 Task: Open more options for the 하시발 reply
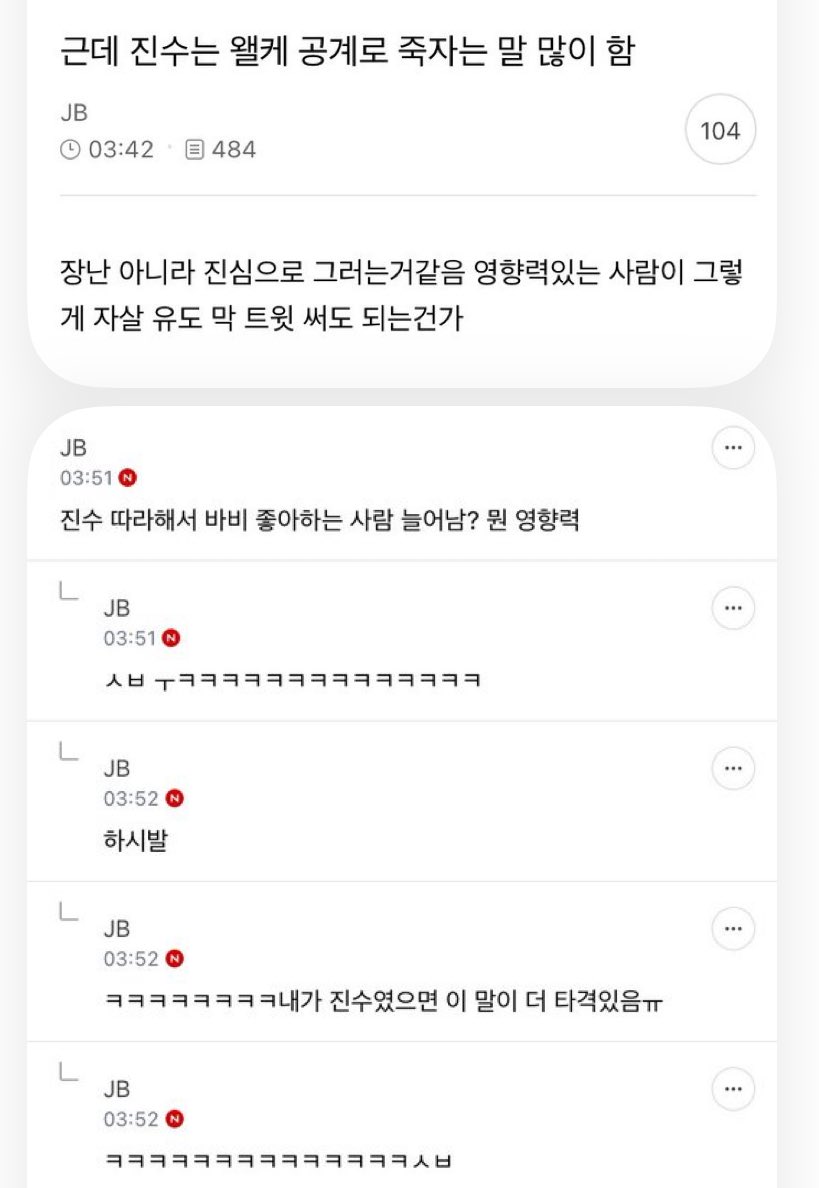pos(733,768)
